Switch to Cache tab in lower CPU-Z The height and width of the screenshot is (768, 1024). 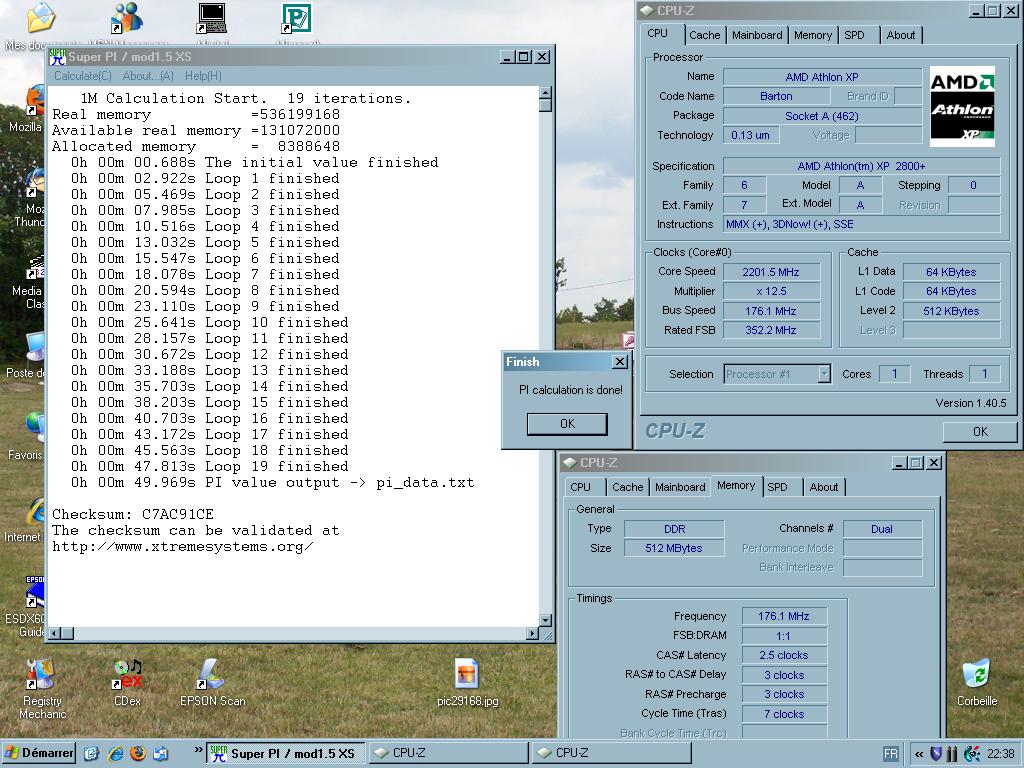[628, 487]
